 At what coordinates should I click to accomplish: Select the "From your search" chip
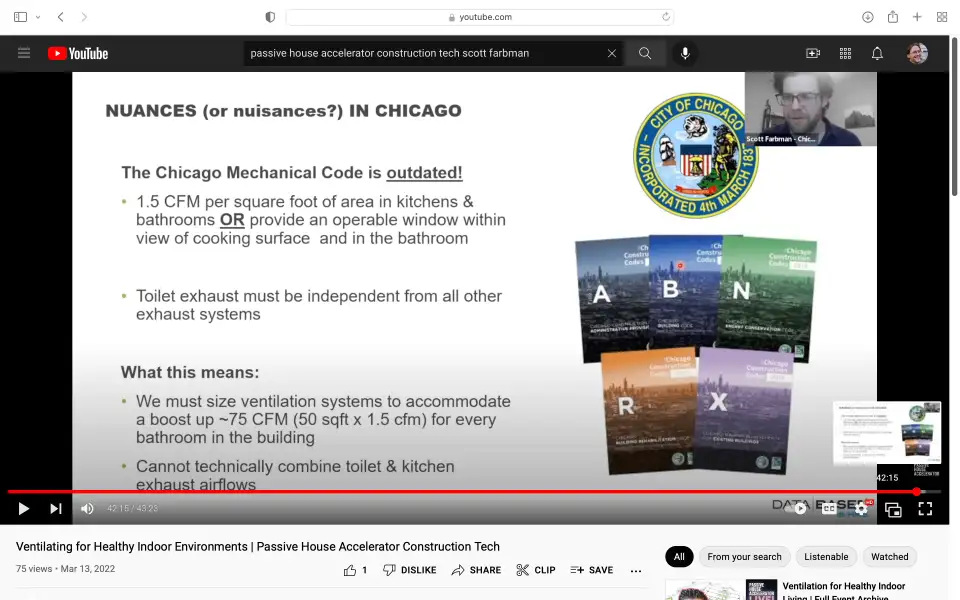pyautogui.click(x=744, y=557)
